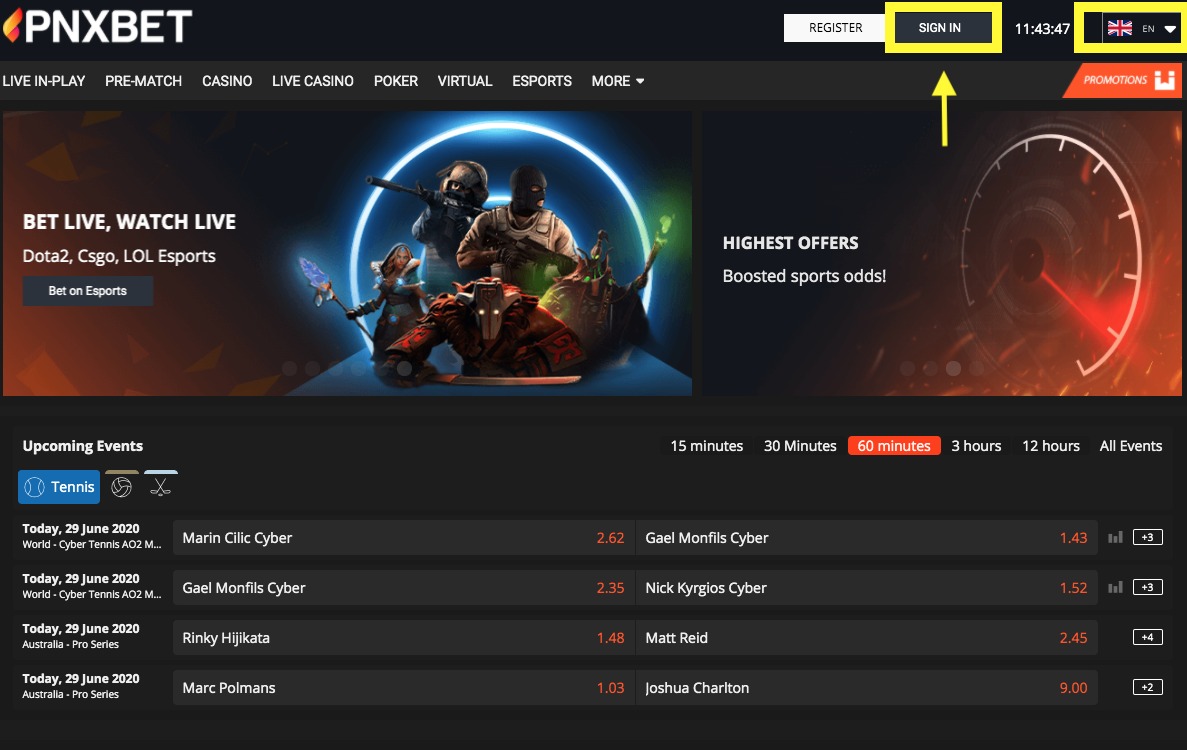Bet on Nick Kyrgios Cyber at 1.52
This screenshot has height=750, width=1187.
(866, 587)
